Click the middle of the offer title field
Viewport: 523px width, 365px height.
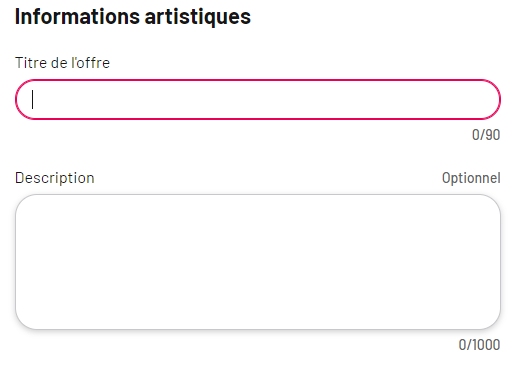[x=258, y=99]
